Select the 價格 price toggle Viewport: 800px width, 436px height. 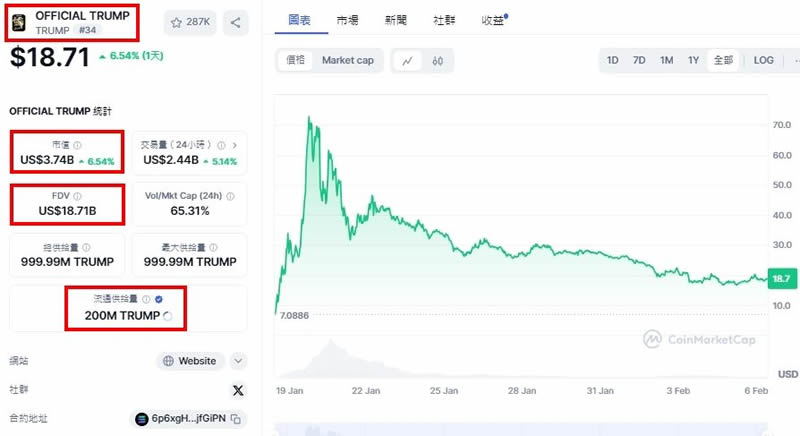click(x=296, y=61)
